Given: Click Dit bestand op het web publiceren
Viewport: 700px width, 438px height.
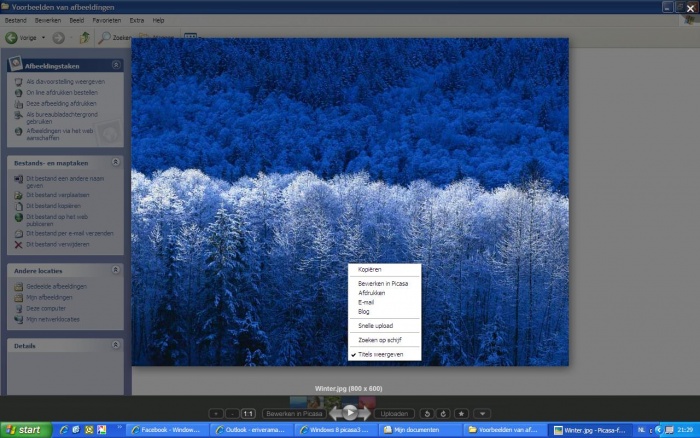Looking at the screenshot, I should [x=57, y=220].
